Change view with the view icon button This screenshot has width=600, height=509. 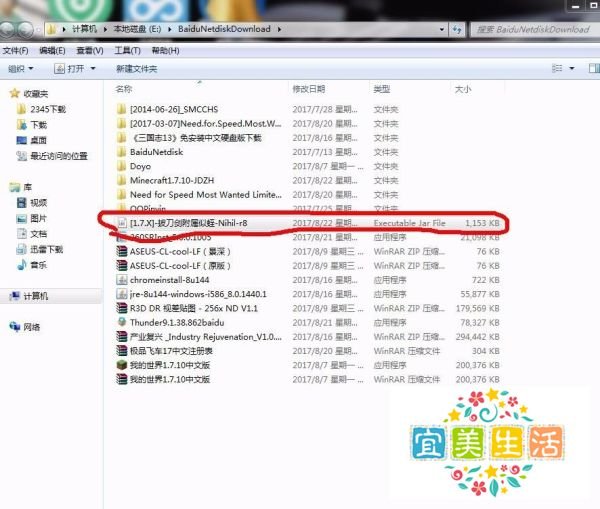point(557,69)
